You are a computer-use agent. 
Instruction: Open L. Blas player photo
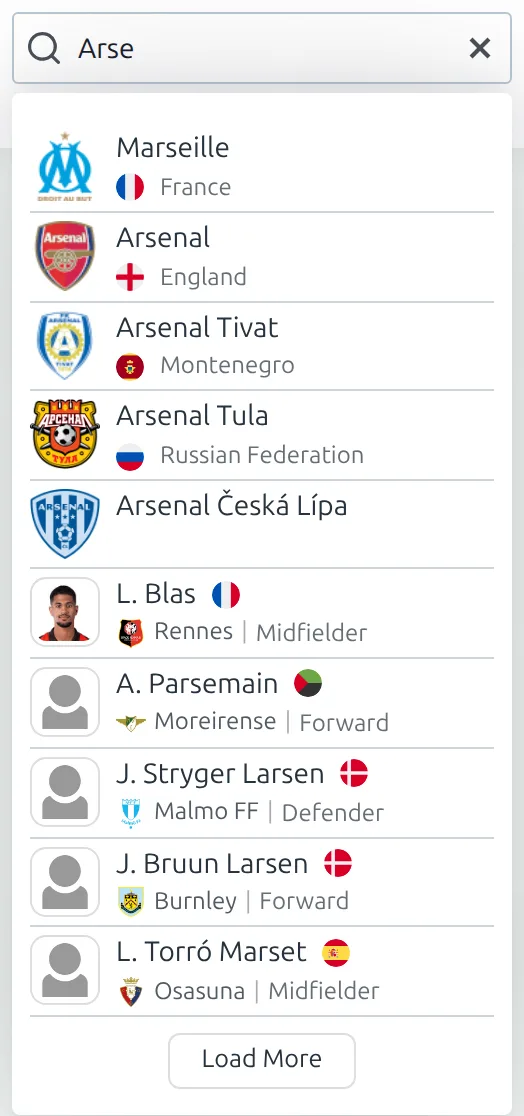click(x=65, y=612)
